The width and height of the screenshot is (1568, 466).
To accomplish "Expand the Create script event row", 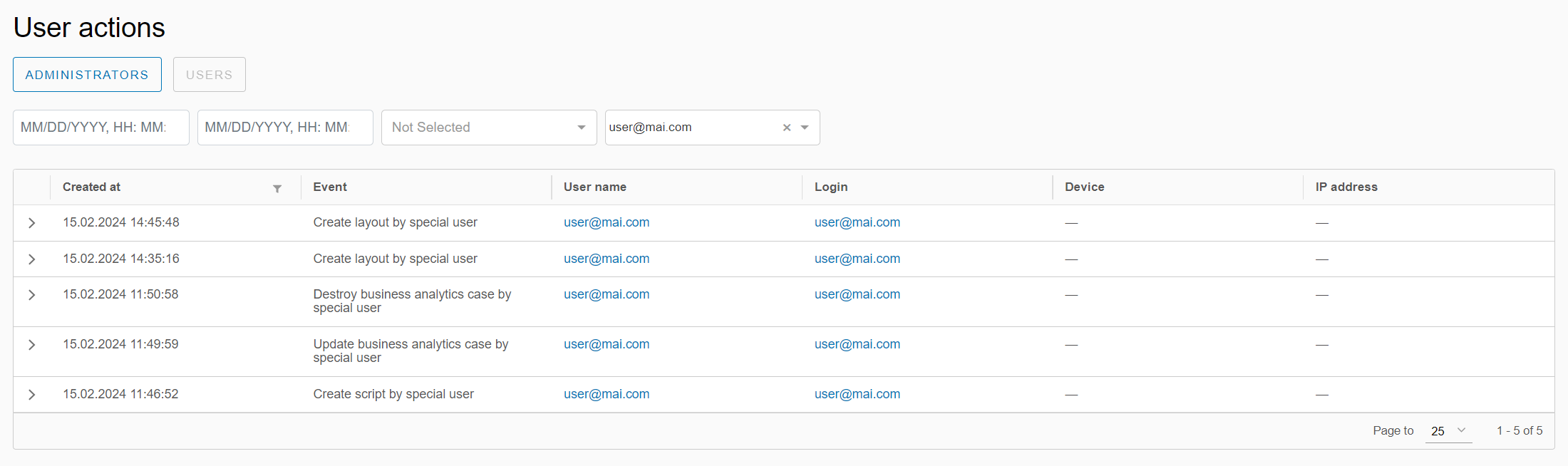I will [32, 395].
